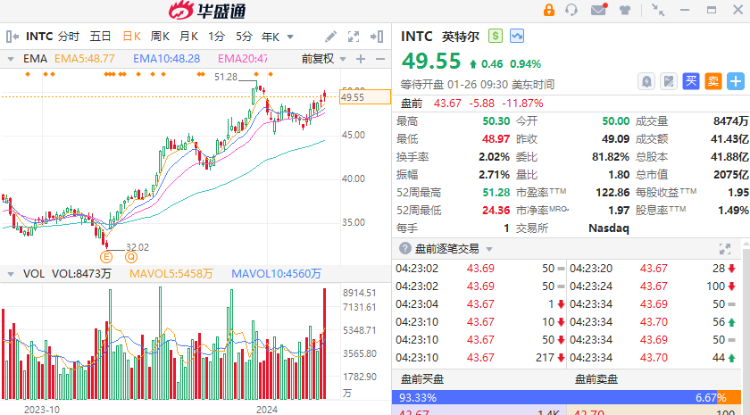Click the compact mode arrows icon
The height and width of the screenshot is (415, 750).
coord(658,10)
